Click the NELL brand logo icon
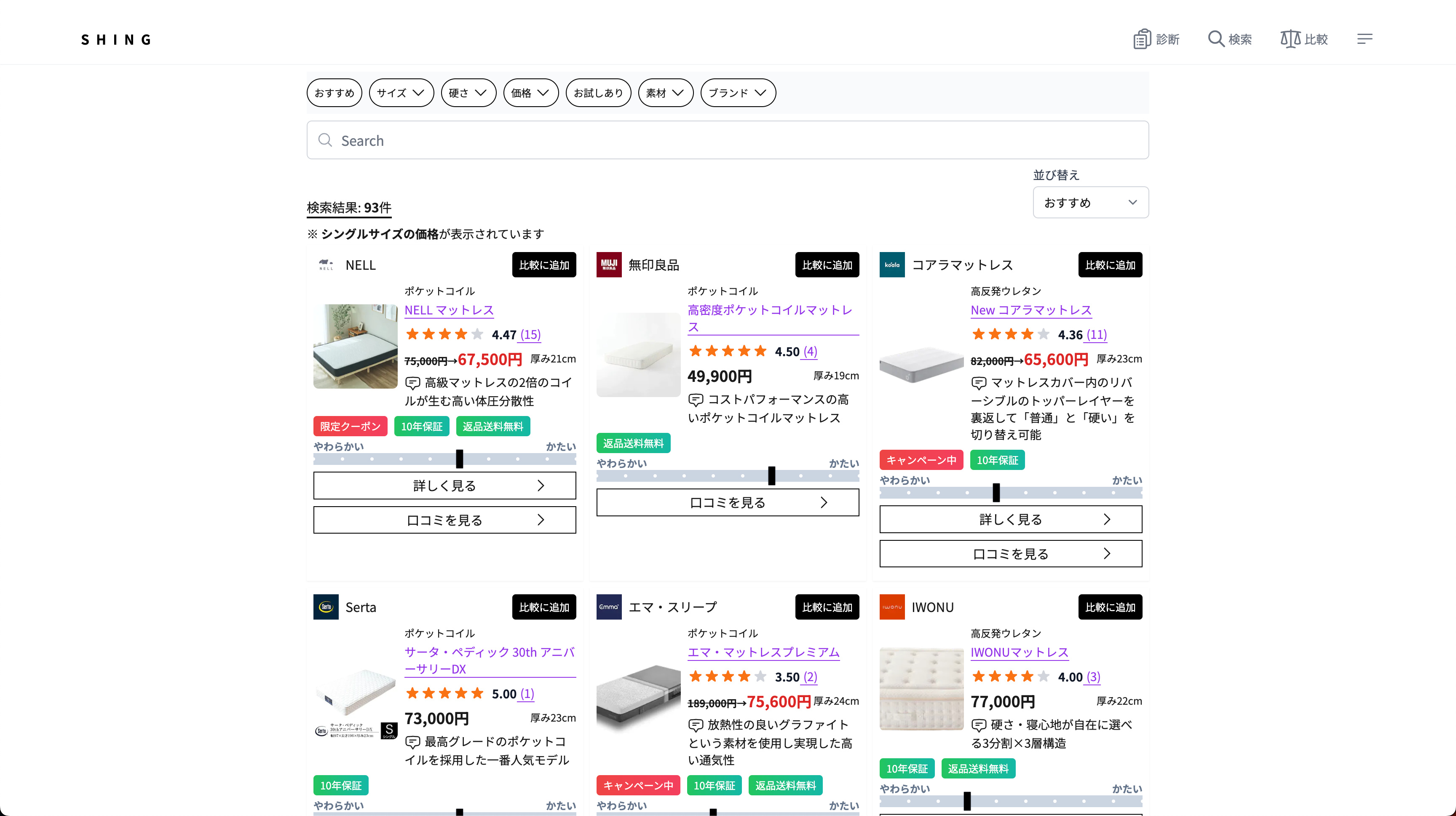The image size is (1456, 816). coord(326,265)
